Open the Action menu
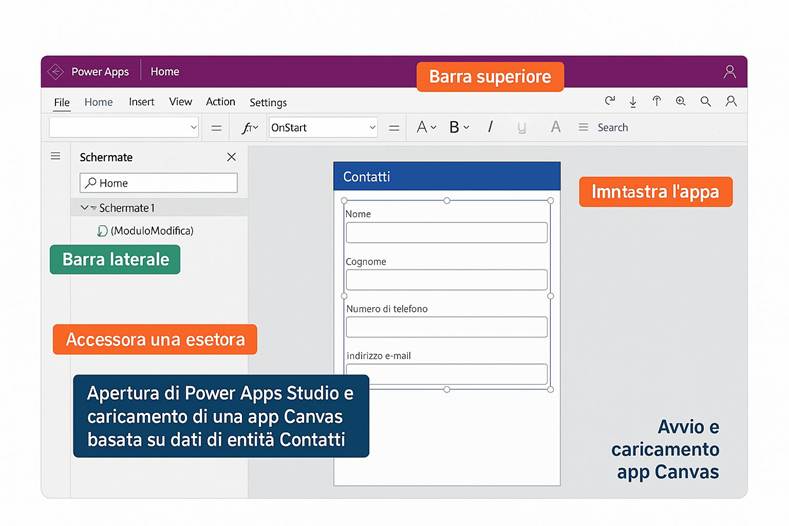The width and height of the screenshot is (789, 526). [220, 102]
